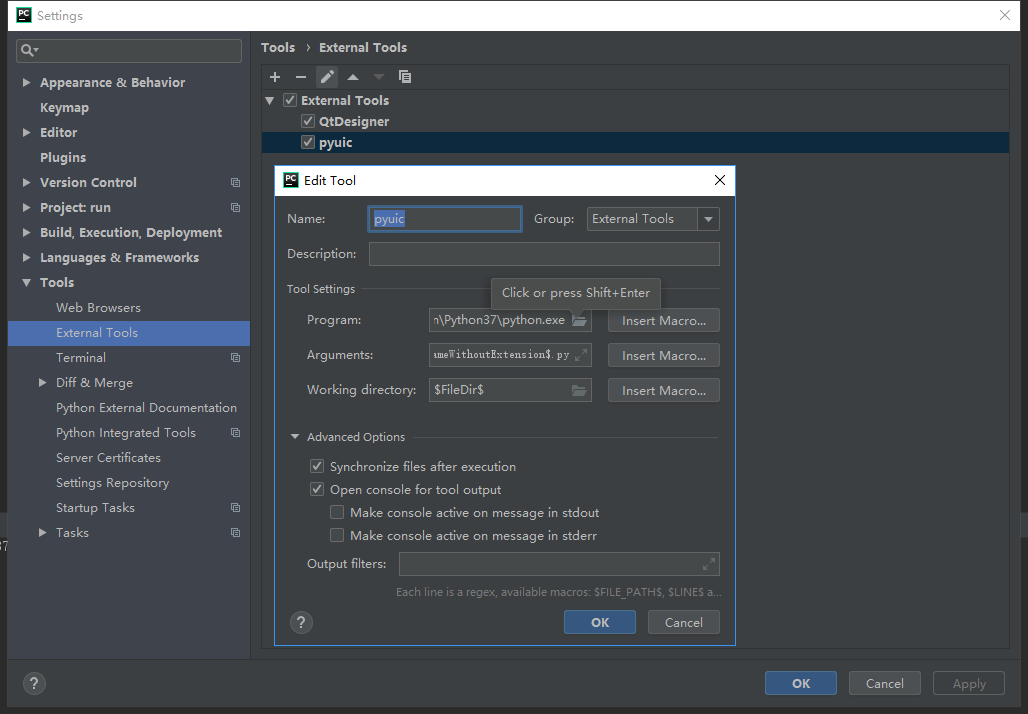The width and height of the screenshot is (1028, 714).
Task: Click project-level icon next to Project: run
Action: pyautogui.click(x=235, y=207)
